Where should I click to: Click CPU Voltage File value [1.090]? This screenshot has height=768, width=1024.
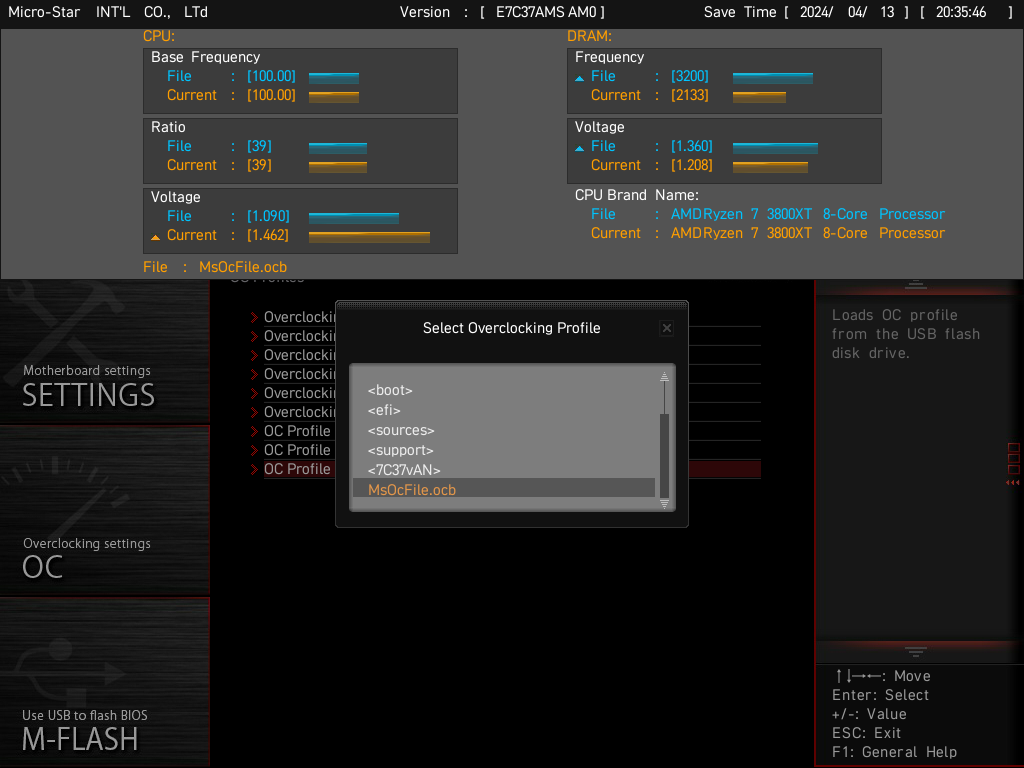(268, 216)
